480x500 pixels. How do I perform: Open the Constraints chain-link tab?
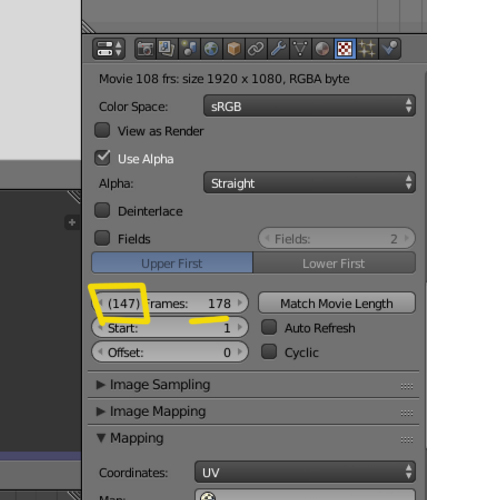coord(256,49)
